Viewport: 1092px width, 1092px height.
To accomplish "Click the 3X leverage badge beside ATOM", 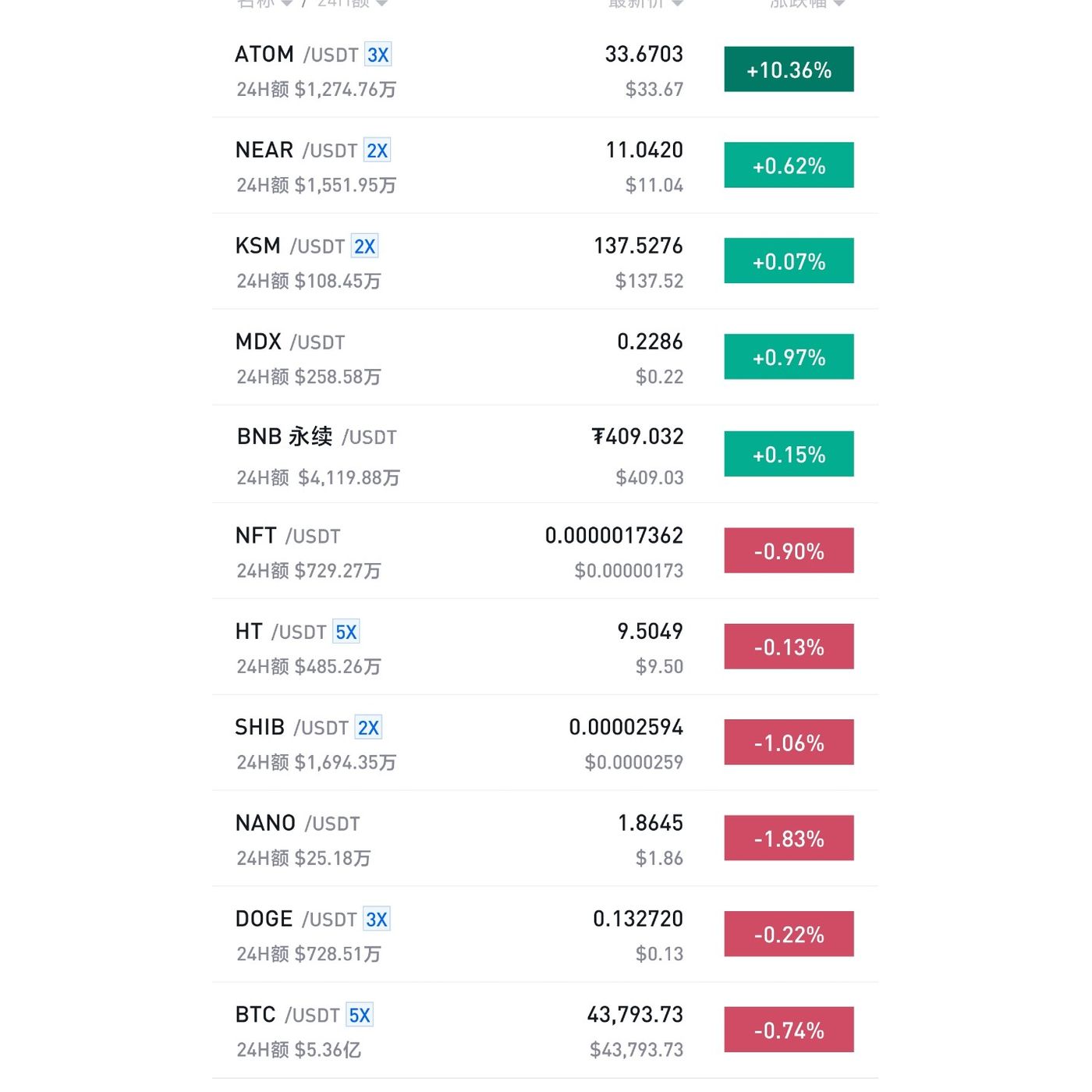I will [378, 55].
